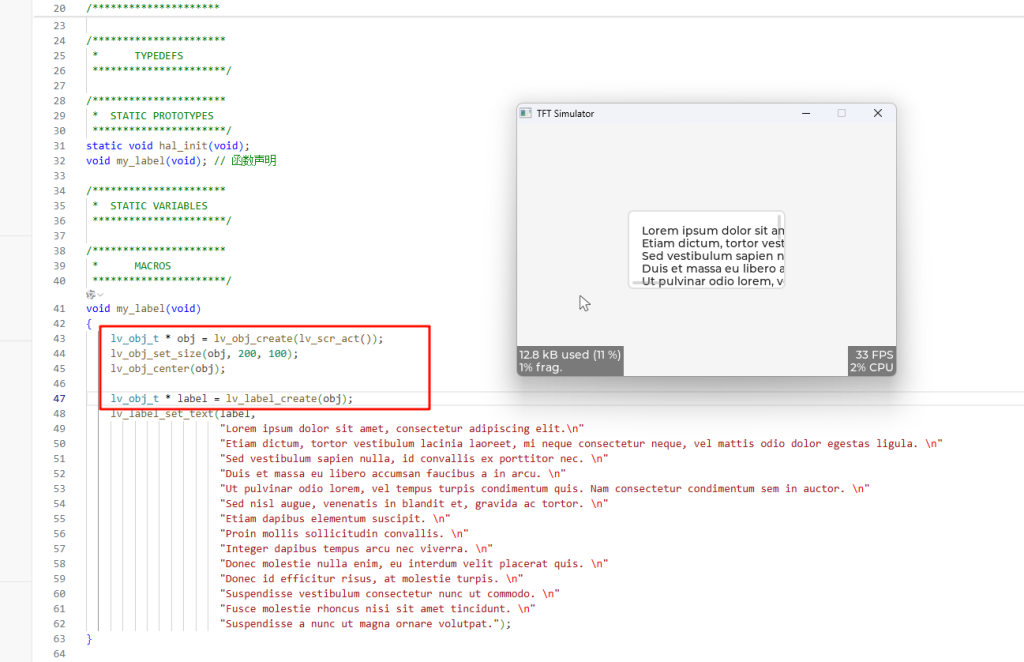Screen dimensions: 1024x662
Task: Click the TFT Simulator app icon in title bar
Action: [x=526, y=114]
